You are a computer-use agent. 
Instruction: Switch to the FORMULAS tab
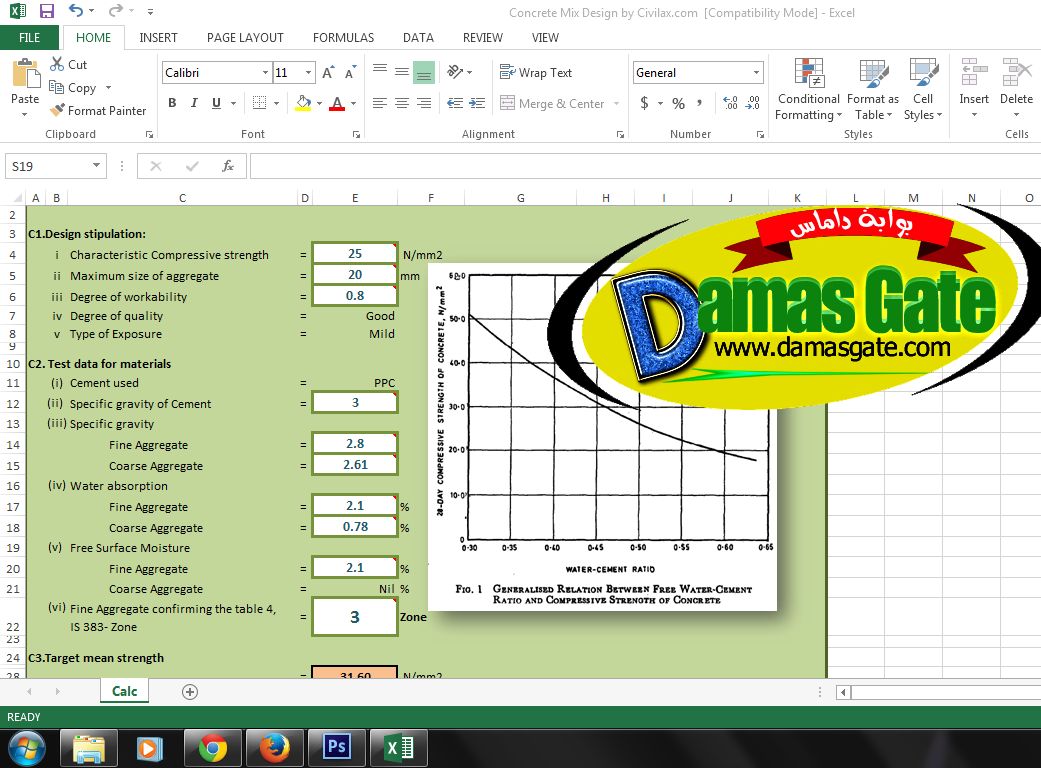click(343, 38)
